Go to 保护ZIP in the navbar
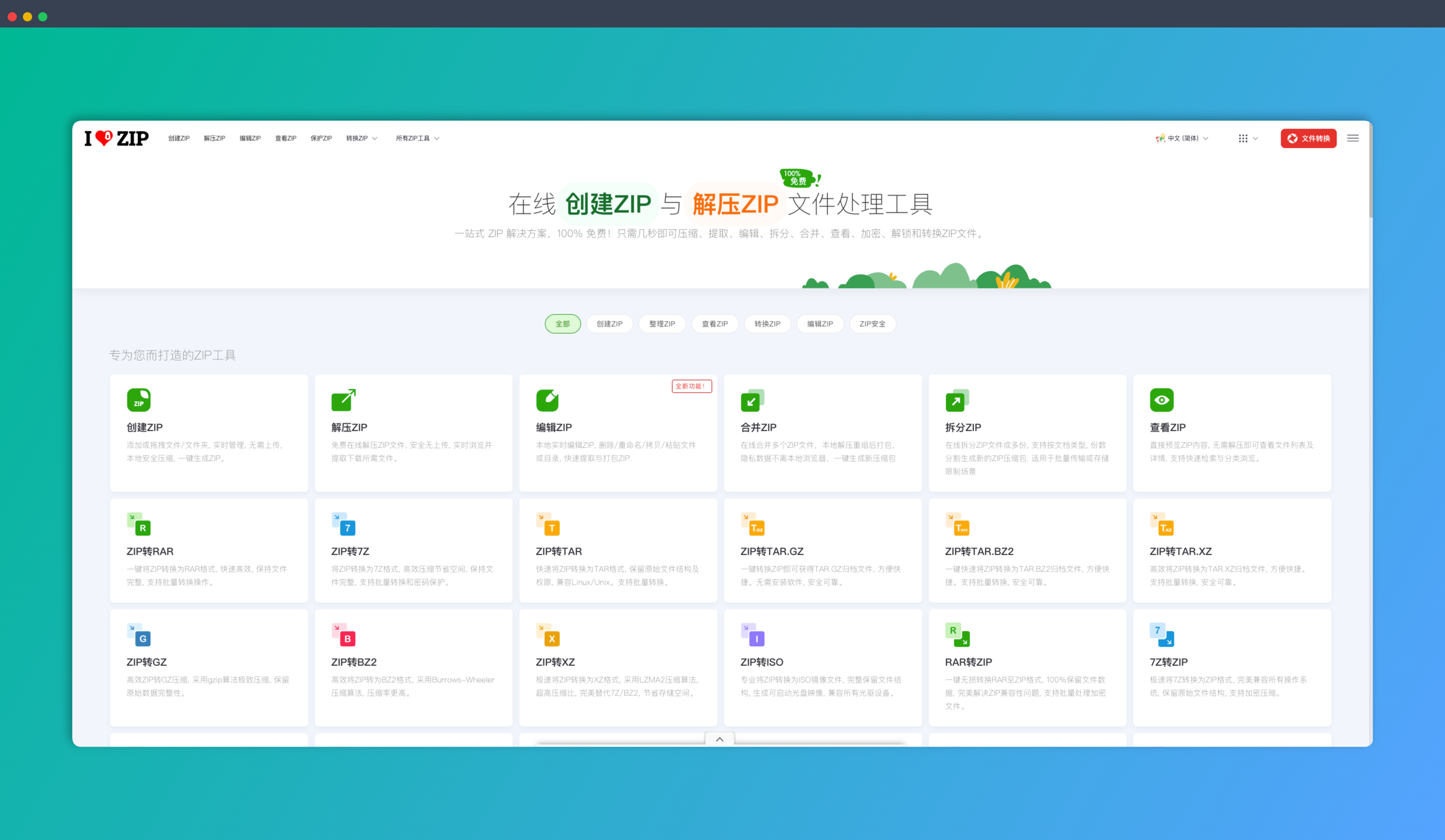 click(x=321, y=138)
